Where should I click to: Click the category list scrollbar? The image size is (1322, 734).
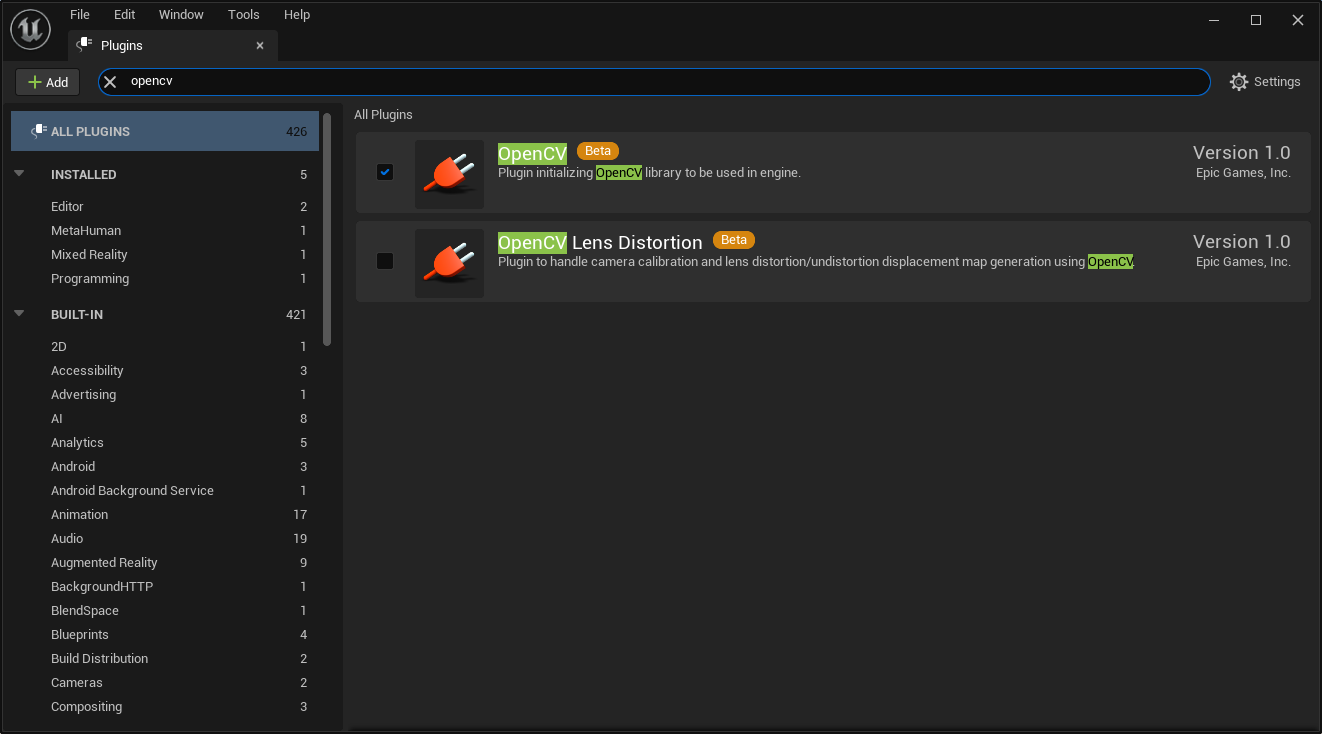[327, 229]
